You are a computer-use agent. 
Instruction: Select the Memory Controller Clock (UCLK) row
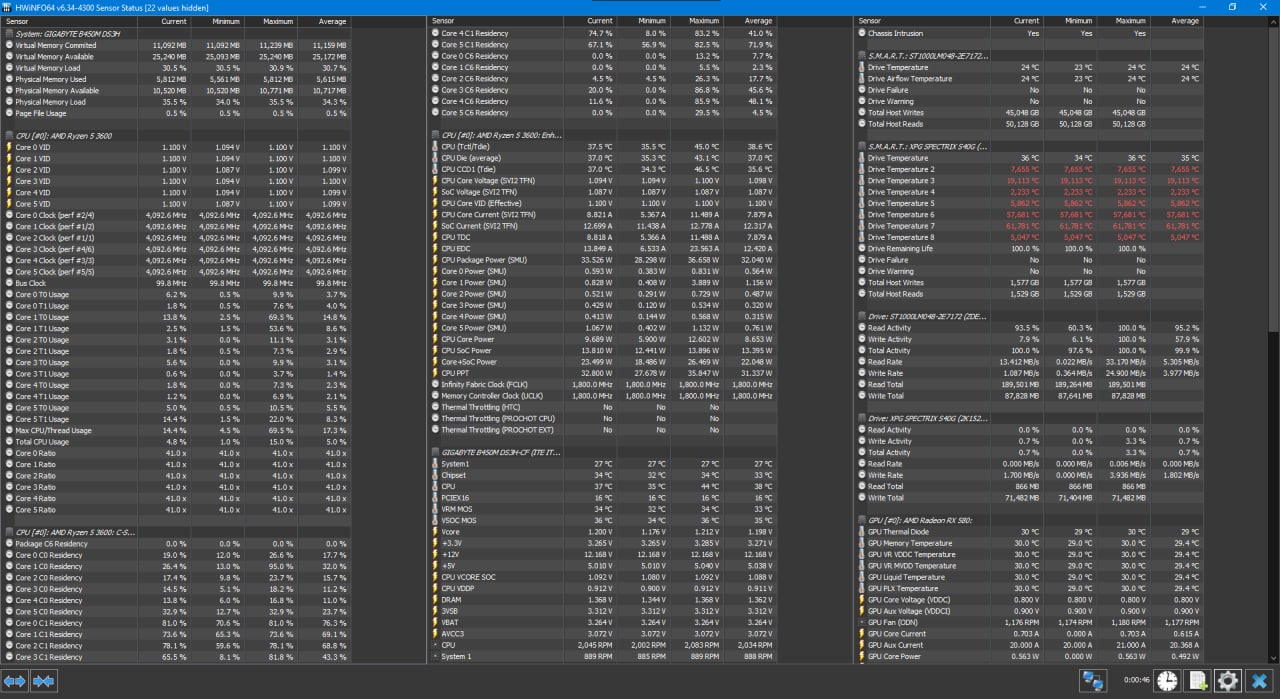pos(602,396)
